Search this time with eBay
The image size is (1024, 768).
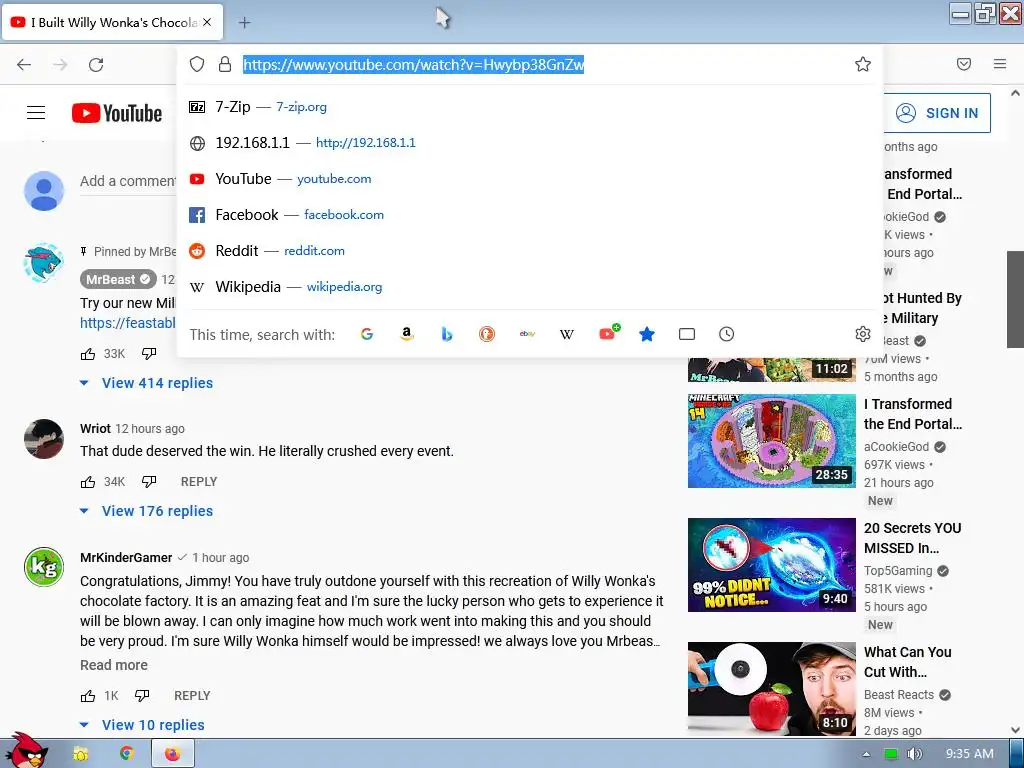pyautogui.click(x=527, y=334)
